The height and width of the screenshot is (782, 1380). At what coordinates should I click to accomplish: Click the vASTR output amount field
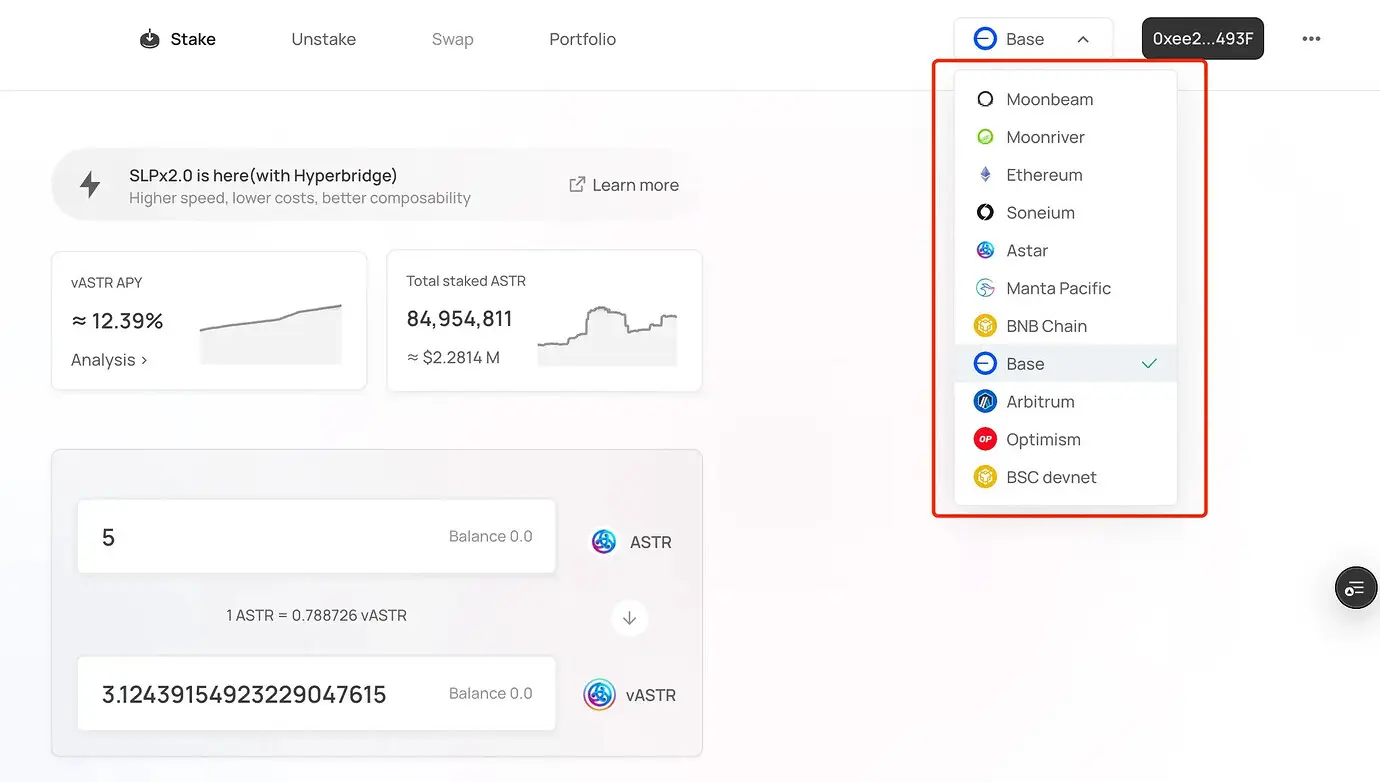coord(316,694)
